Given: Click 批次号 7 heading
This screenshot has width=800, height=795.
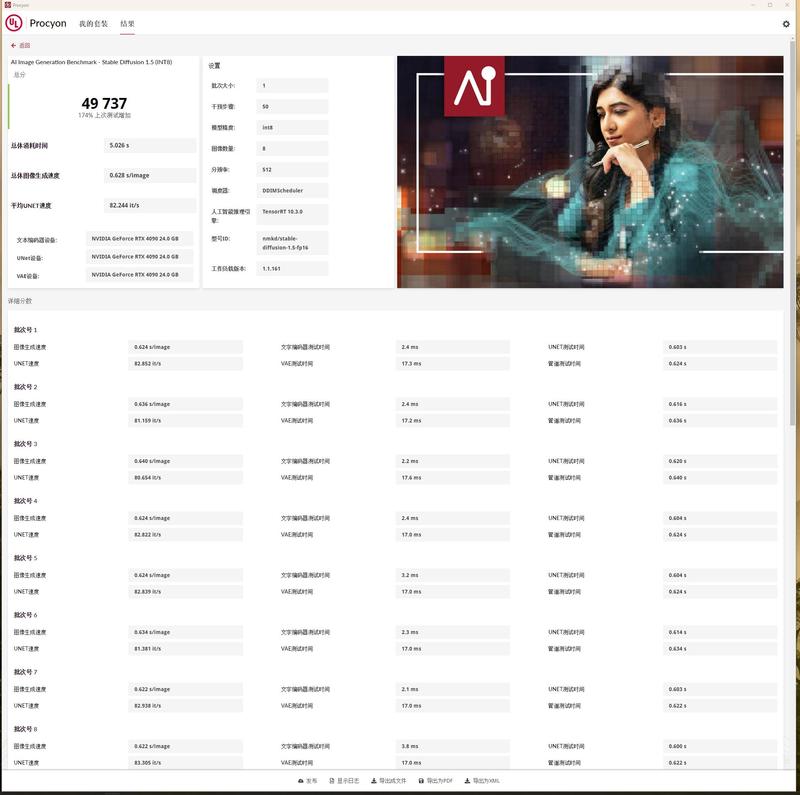Looking at the screenshot, I should click(x=26, y=672).
